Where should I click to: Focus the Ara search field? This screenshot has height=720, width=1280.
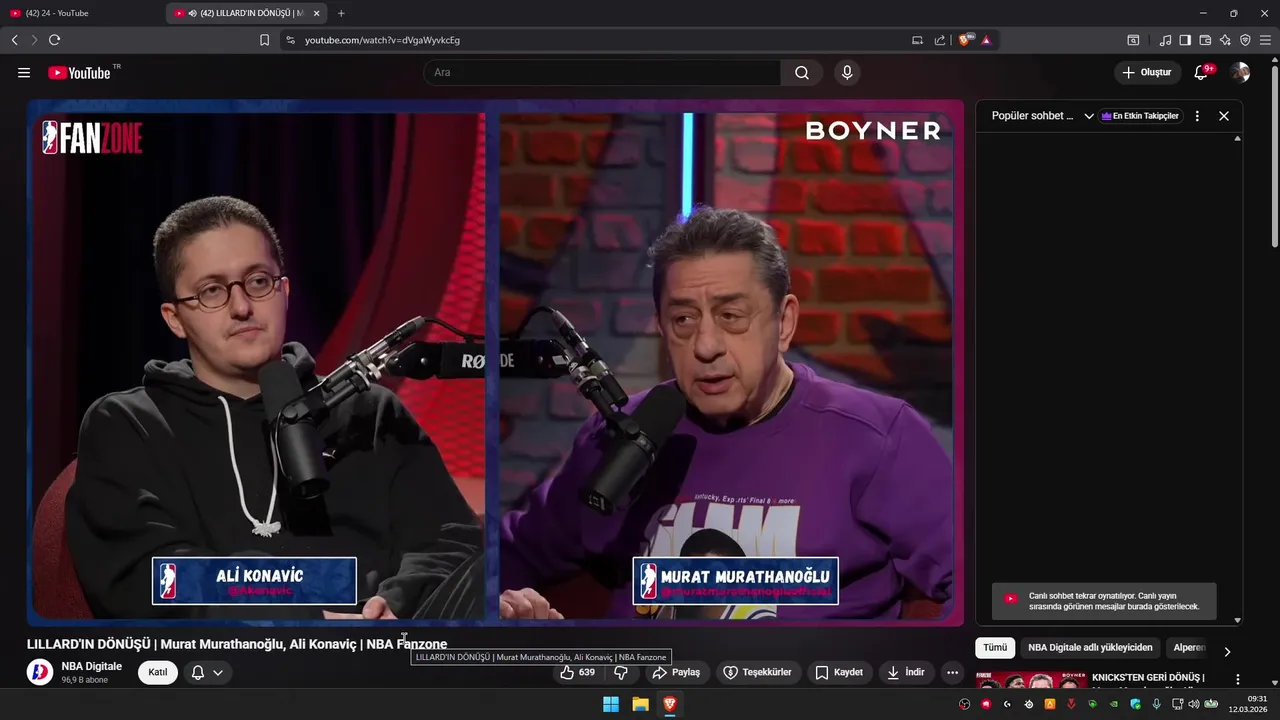pos(602,73)
